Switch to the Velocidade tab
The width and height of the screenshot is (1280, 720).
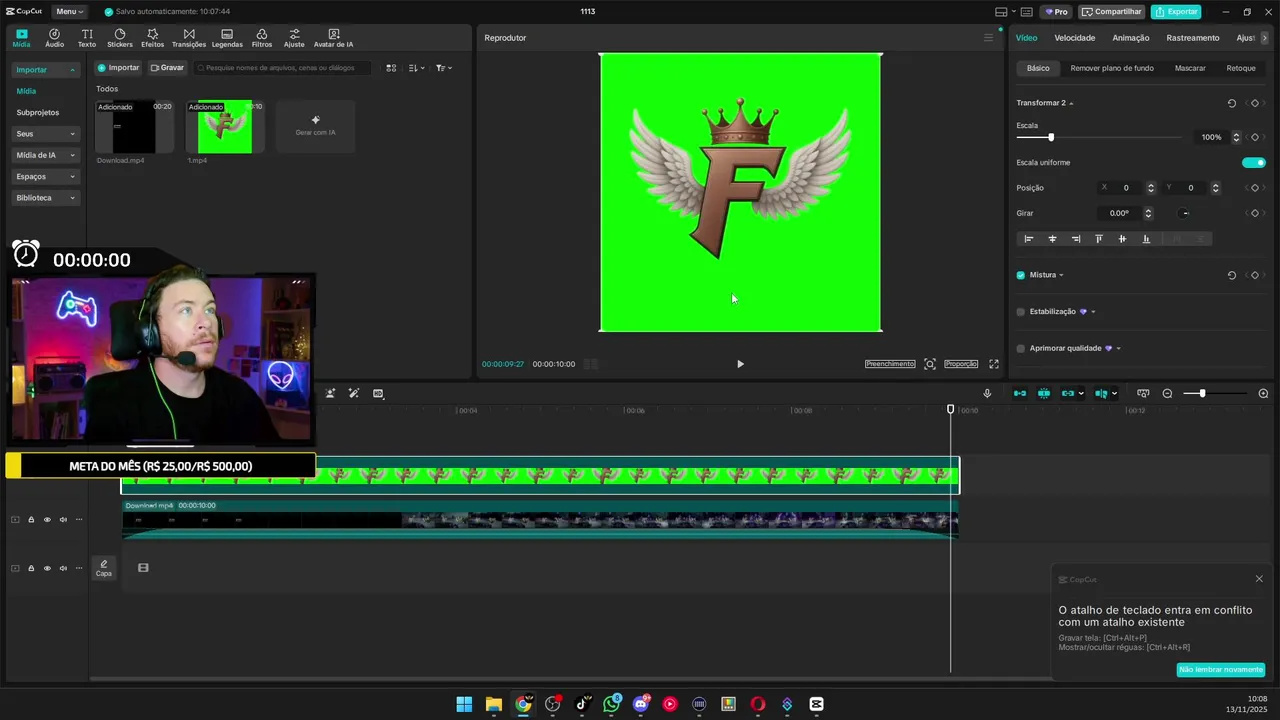pos(1075,38)
